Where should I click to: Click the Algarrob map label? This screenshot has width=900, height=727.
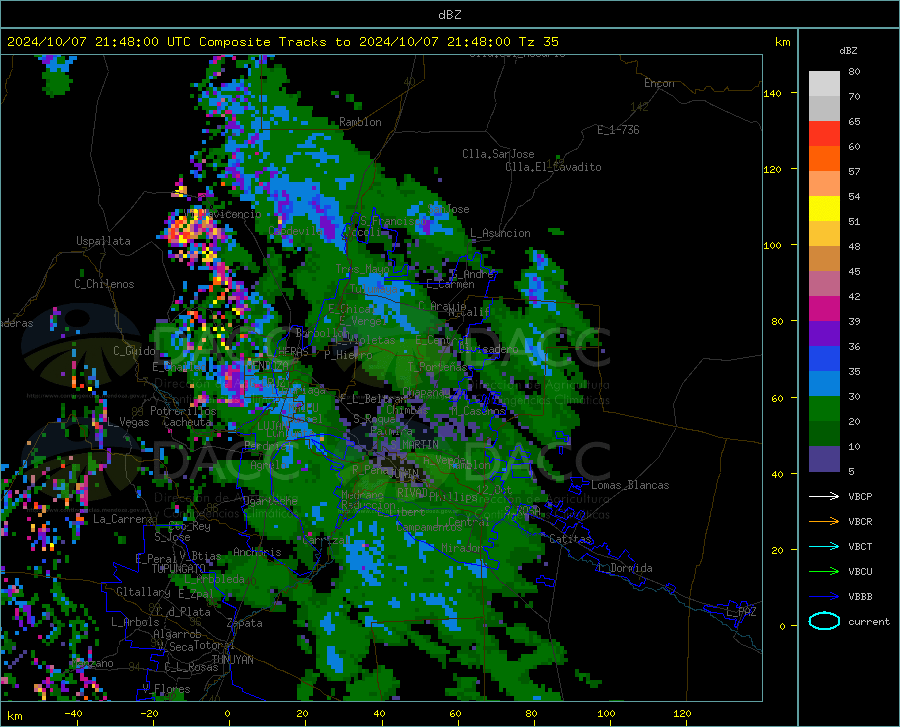tap(177, 634)
